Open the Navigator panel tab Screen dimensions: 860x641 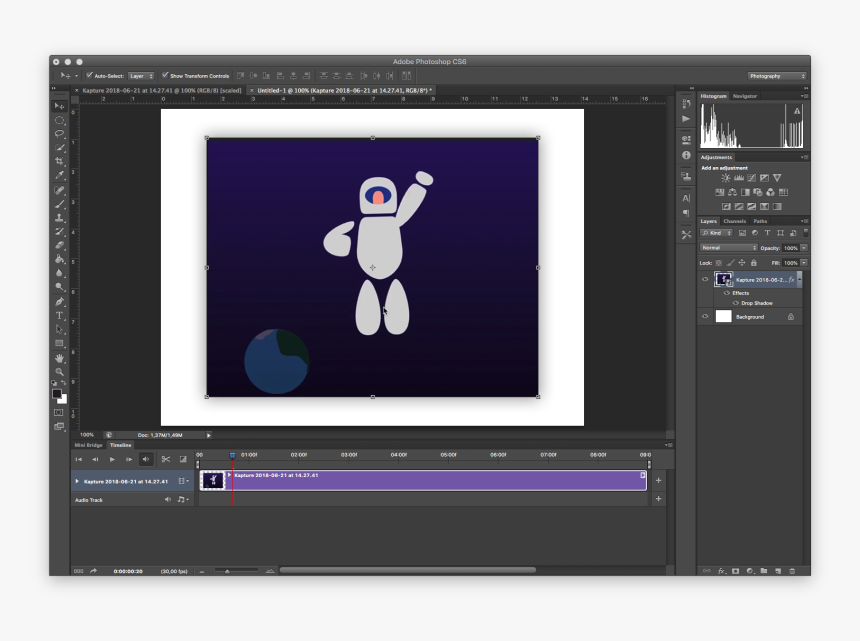[x=745, y=96]
